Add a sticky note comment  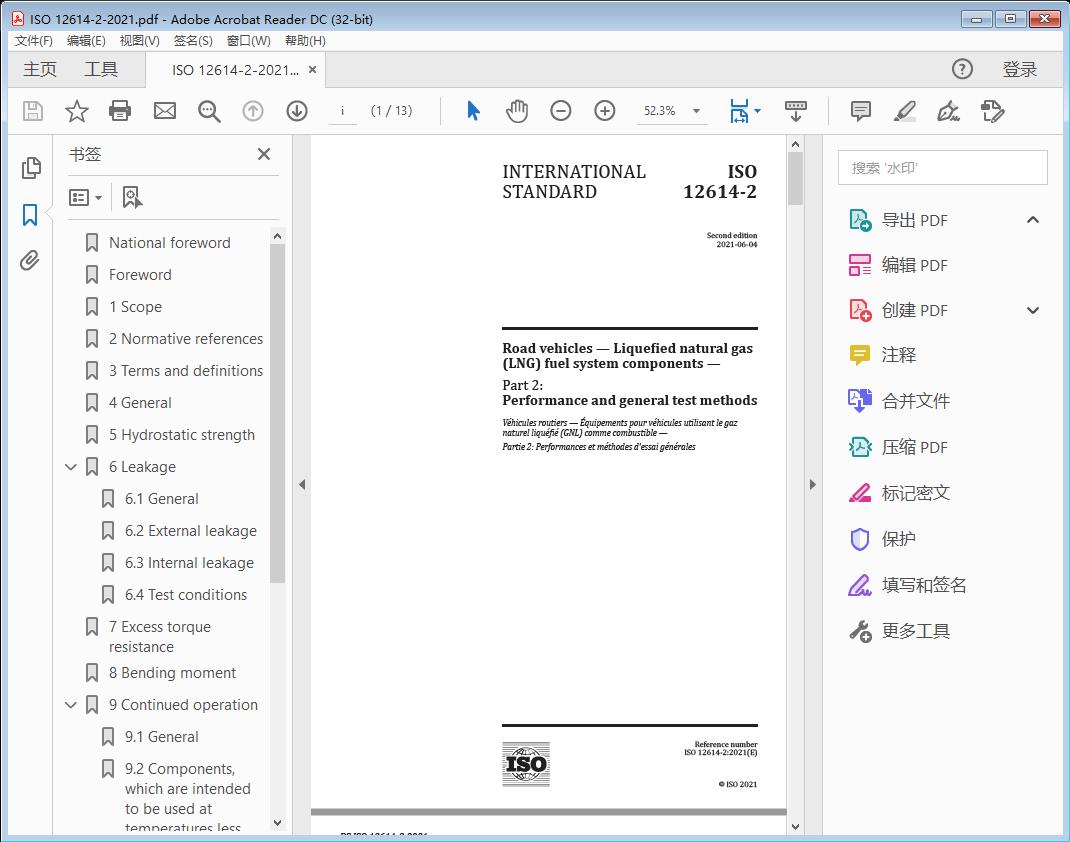pyautogui.click(x=860, y=111)
